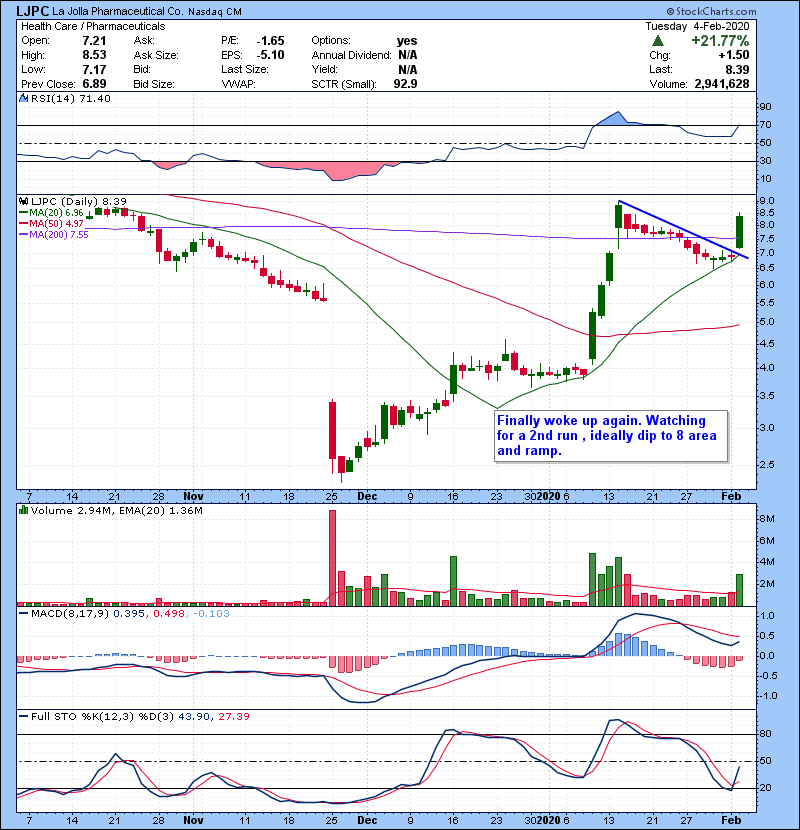The image size is (800, 830).
Task: Select the LJPC ticker symbol in the header
Action: tap(33, 11)
